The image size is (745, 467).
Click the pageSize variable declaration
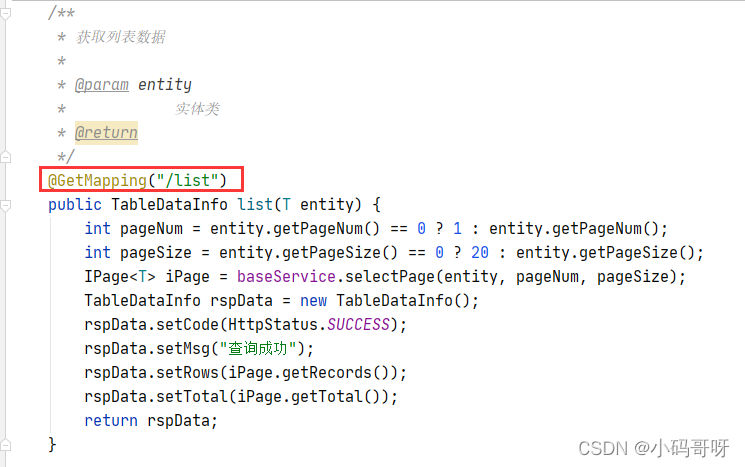[155, 253]
